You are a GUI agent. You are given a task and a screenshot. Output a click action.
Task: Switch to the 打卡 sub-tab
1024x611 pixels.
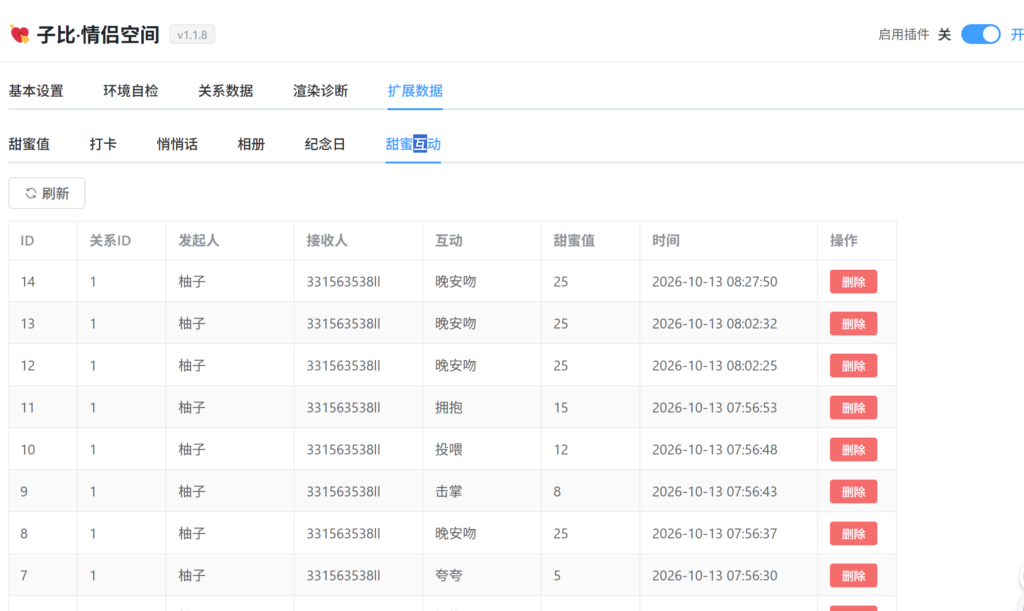(103, 144)
